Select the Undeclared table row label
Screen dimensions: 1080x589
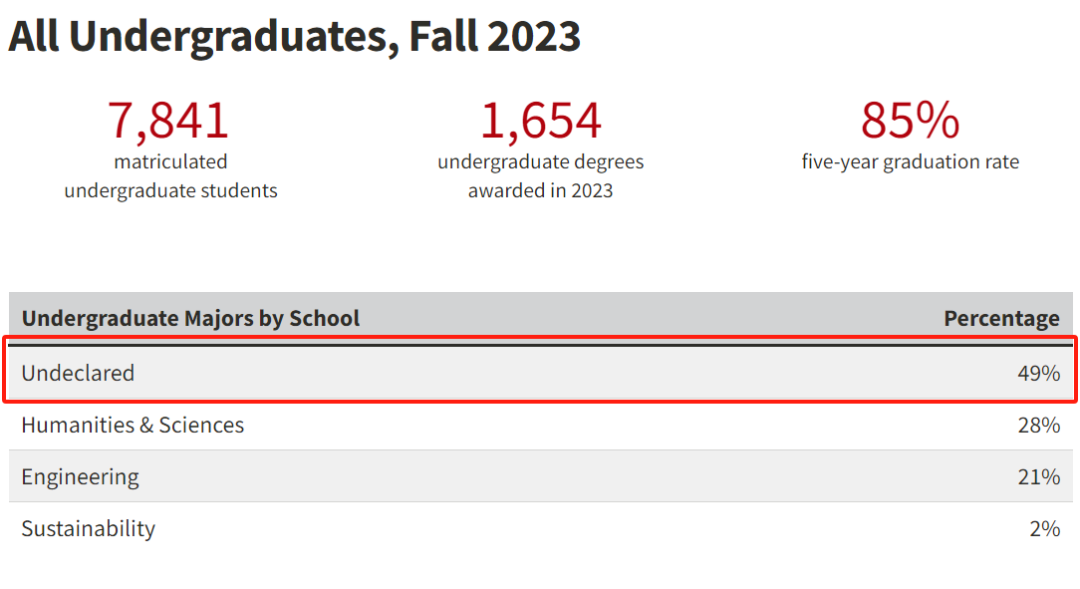(78, 373)
